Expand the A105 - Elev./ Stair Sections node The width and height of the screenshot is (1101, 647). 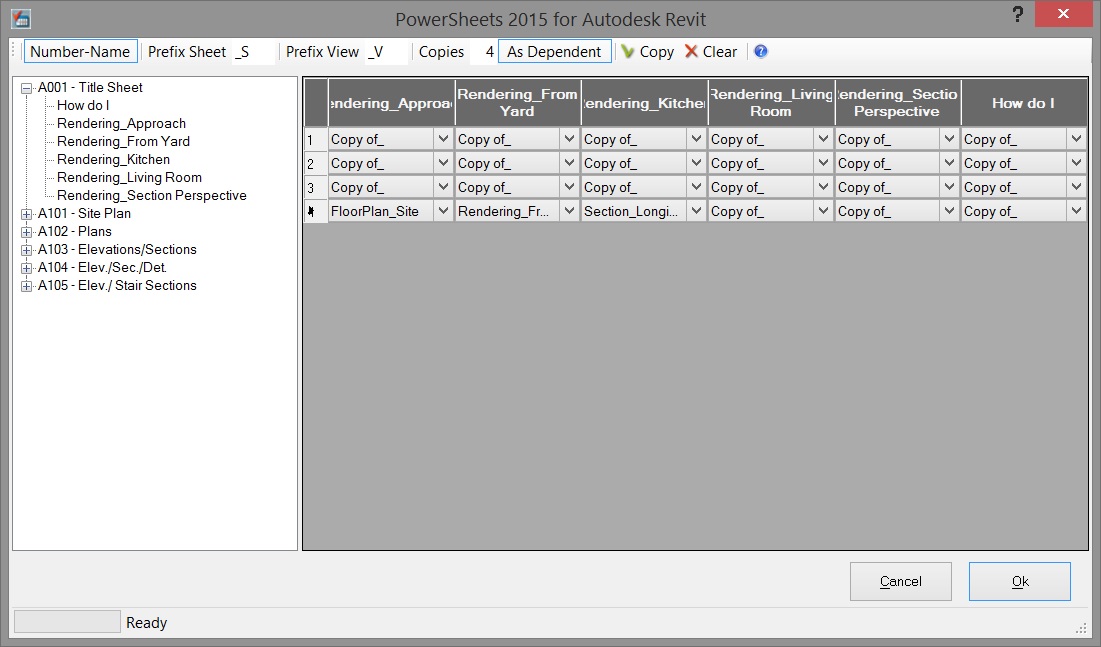tap(27, 287)
